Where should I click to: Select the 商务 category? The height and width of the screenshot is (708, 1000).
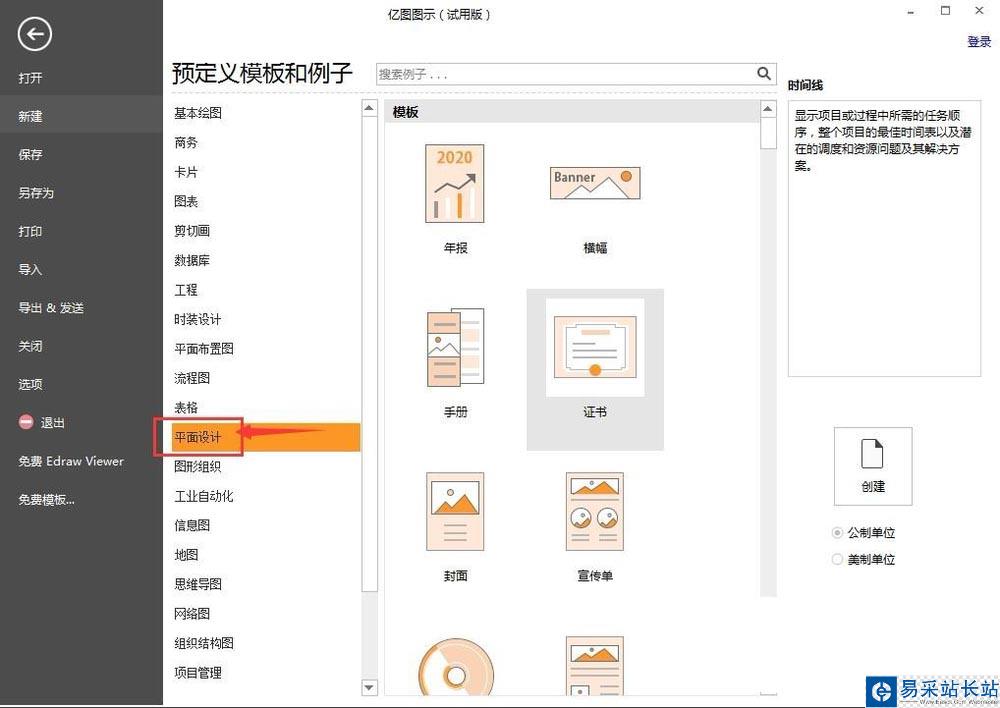click(x=186, y=142)
